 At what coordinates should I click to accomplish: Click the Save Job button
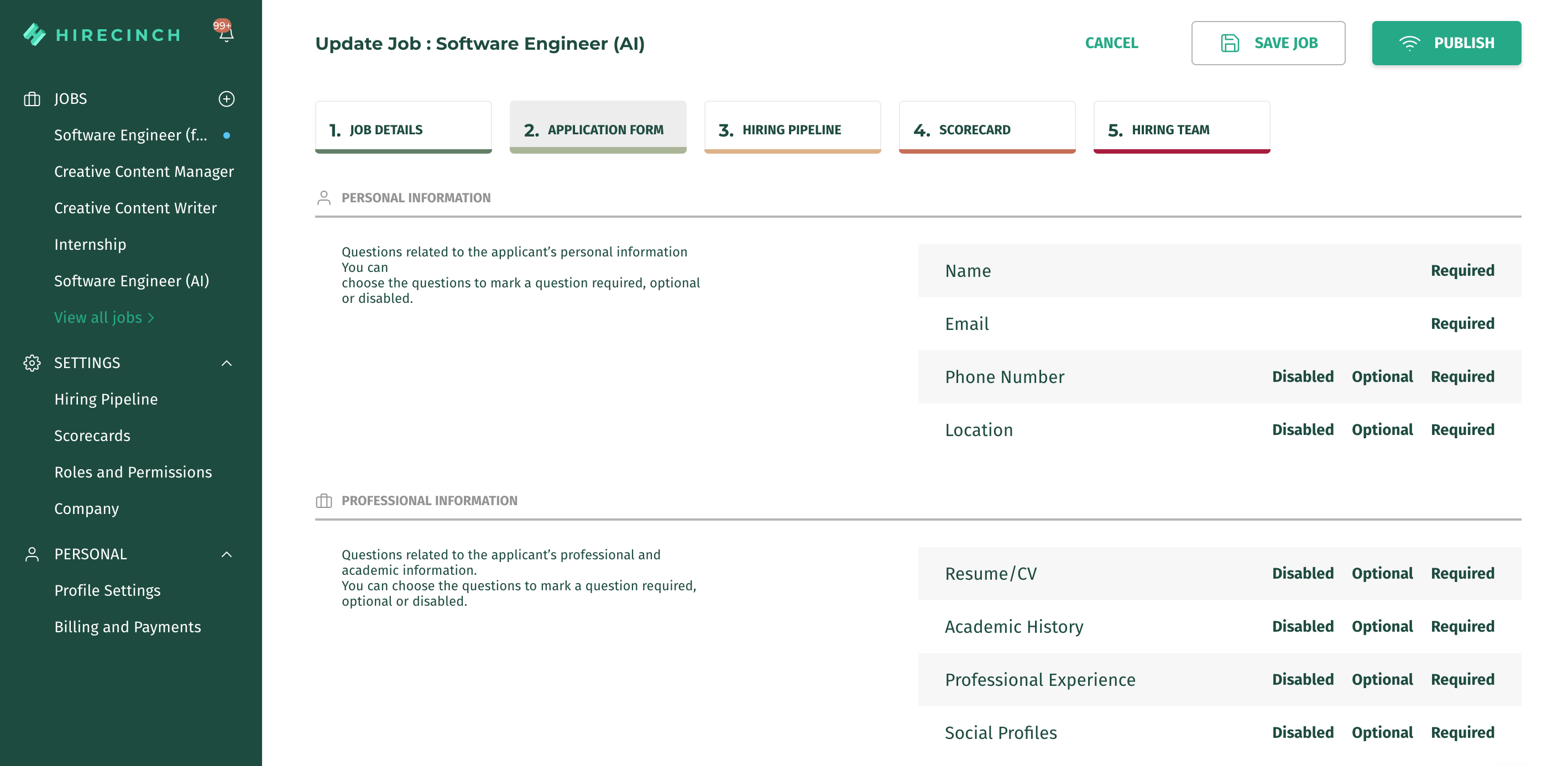coord(1268,43)
